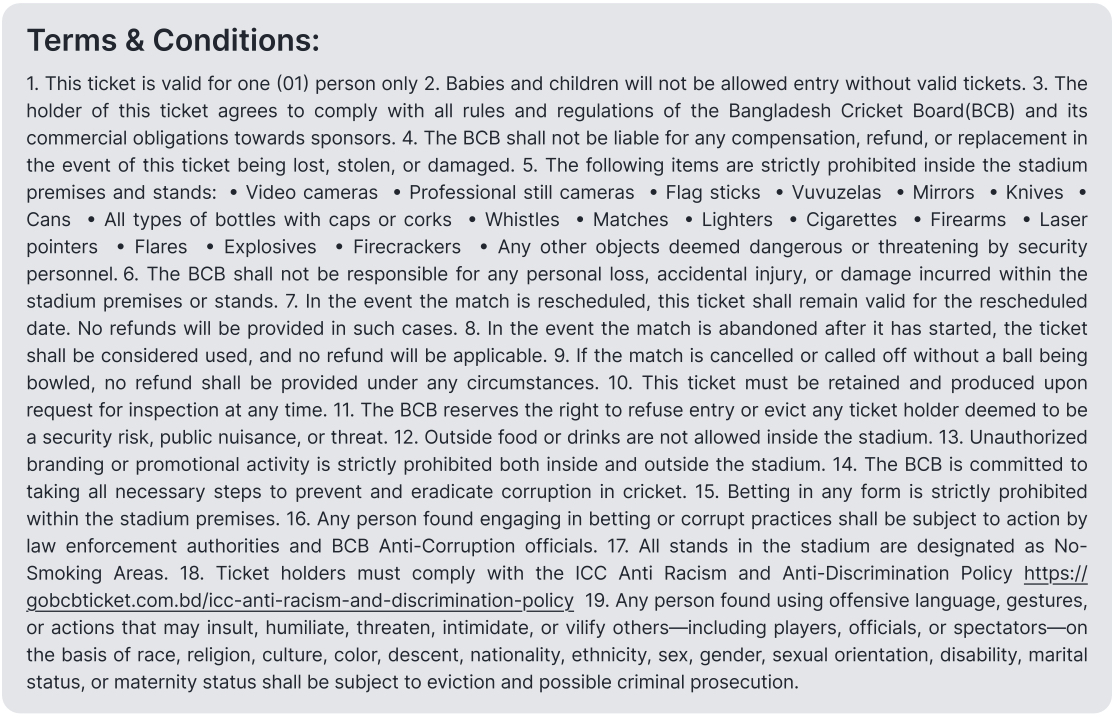Click the "Bangladesh Cricket Board(BCB)" text

pos(865,111)
